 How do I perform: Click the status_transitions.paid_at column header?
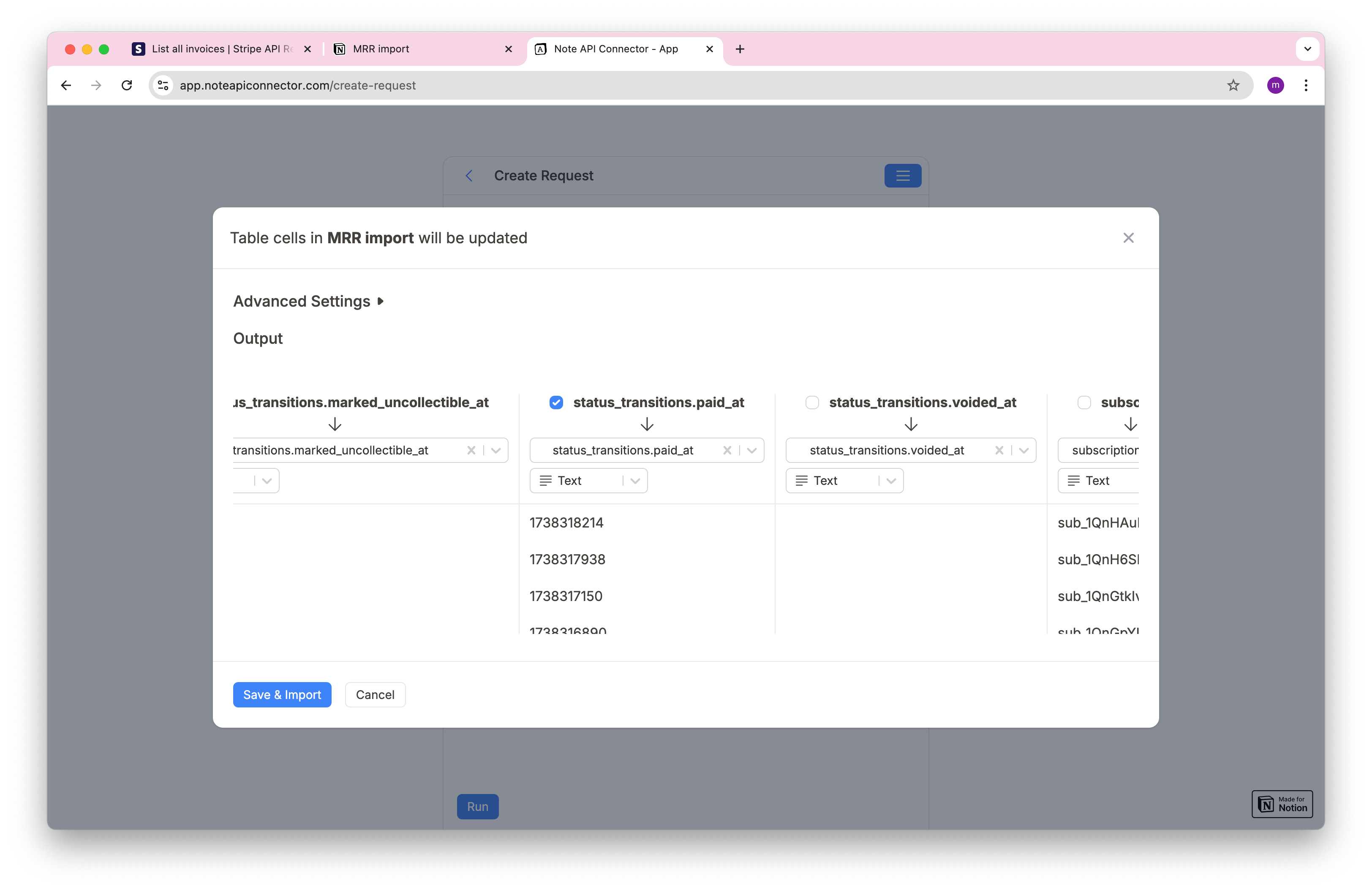[658, 402]
